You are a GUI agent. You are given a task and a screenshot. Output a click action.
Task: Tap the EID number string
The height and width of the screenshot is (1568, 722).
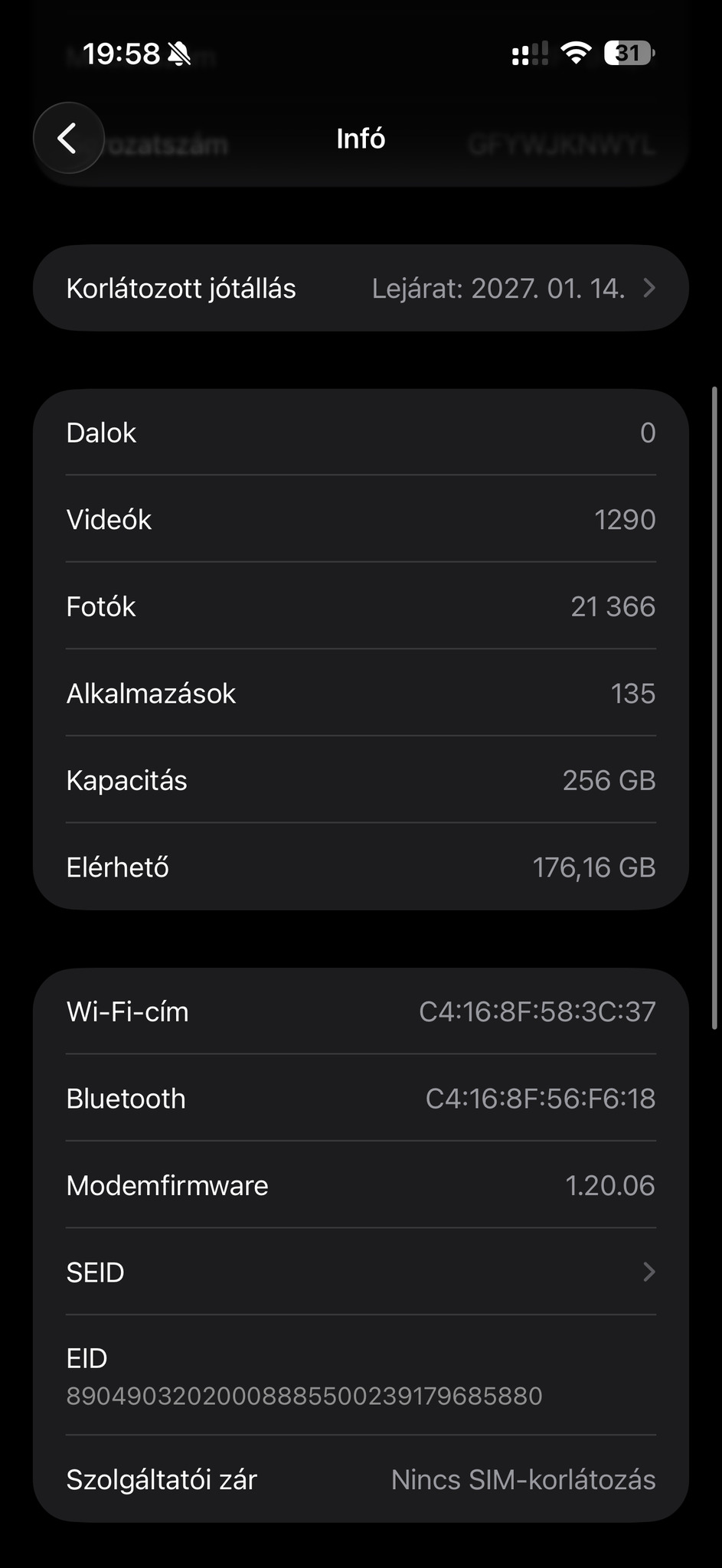pos(304,1396)
